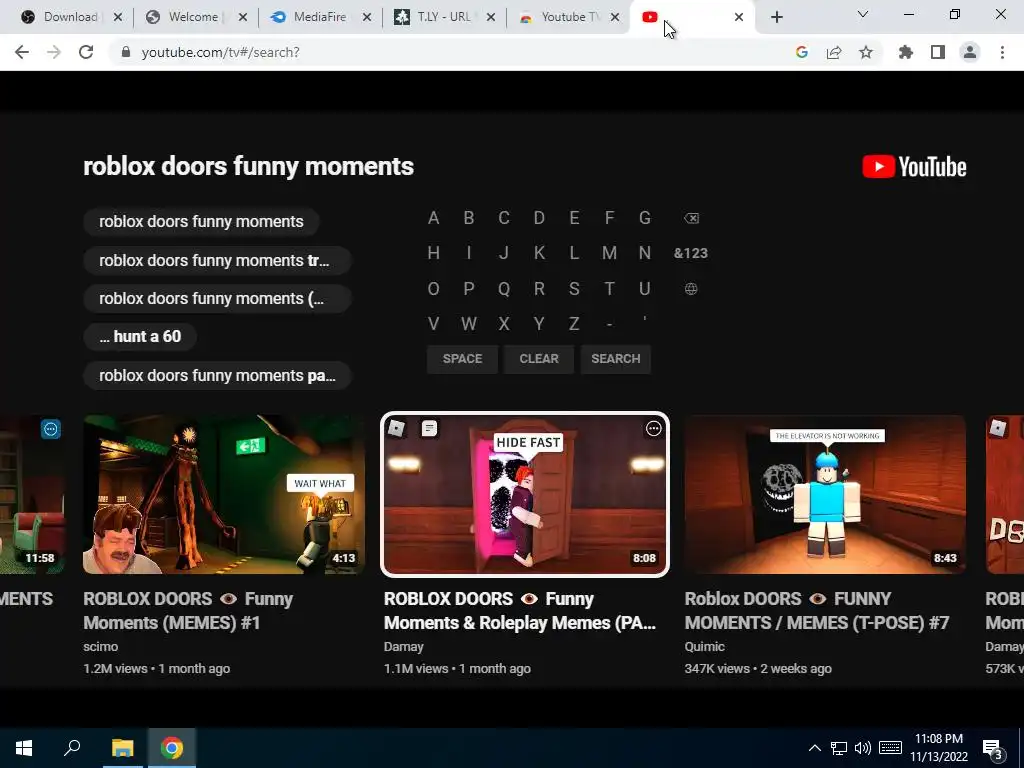Choose suggestion ending with '(...'
1024x768 pixels.
click(x=217, y=298)
